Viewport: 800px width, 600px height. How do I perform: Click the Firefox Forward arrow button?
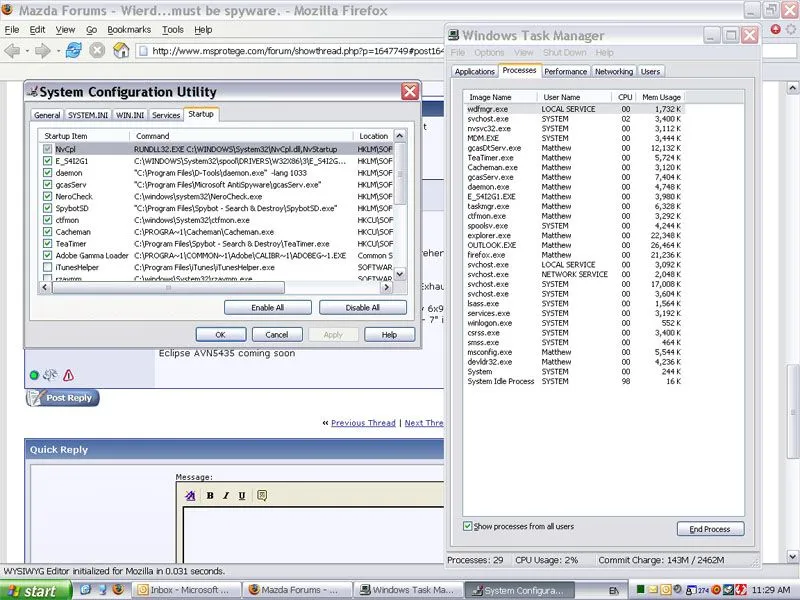coord(43,51)
